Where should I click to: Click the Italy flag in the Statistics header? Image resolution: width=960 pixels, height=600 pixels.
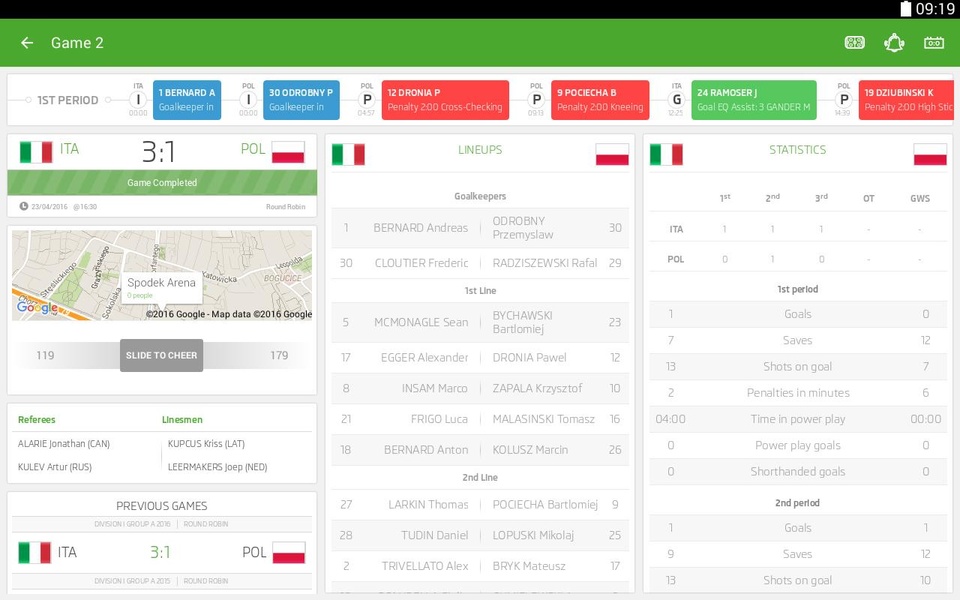(x=666, y=154)
